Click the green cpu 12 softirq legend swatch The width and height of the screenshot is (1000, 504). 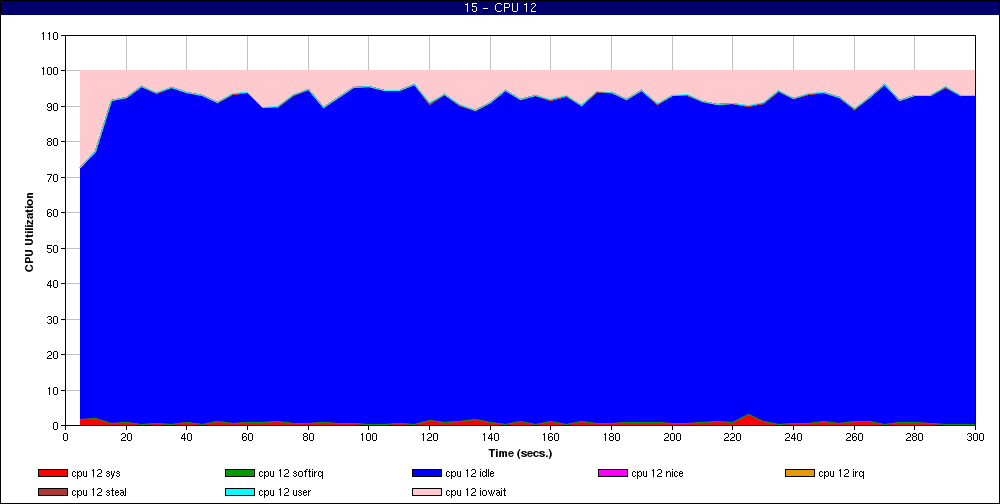tap(239, 473)
